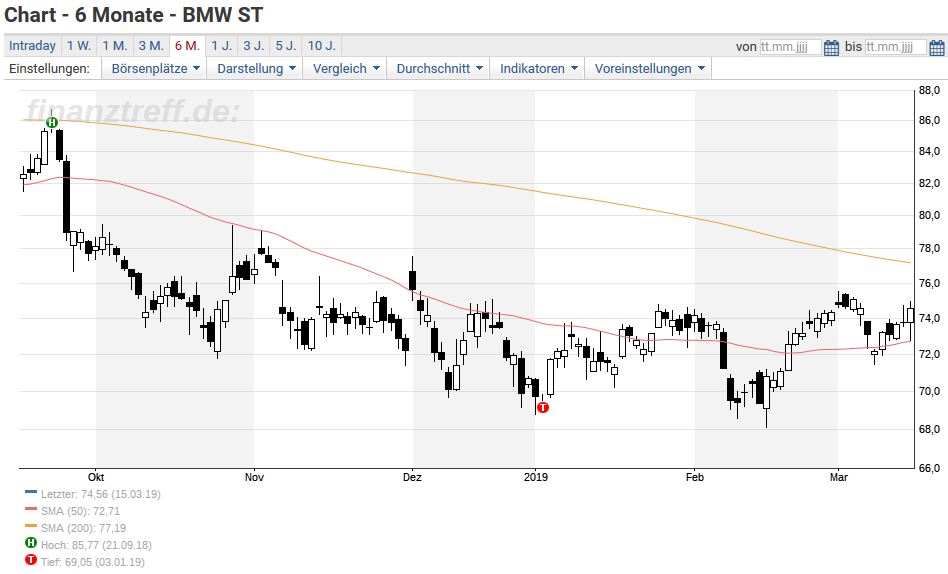Viewport: 948px width, 574px height.
Task: Select the 3 M. time range tab
Action: [151, 46]
